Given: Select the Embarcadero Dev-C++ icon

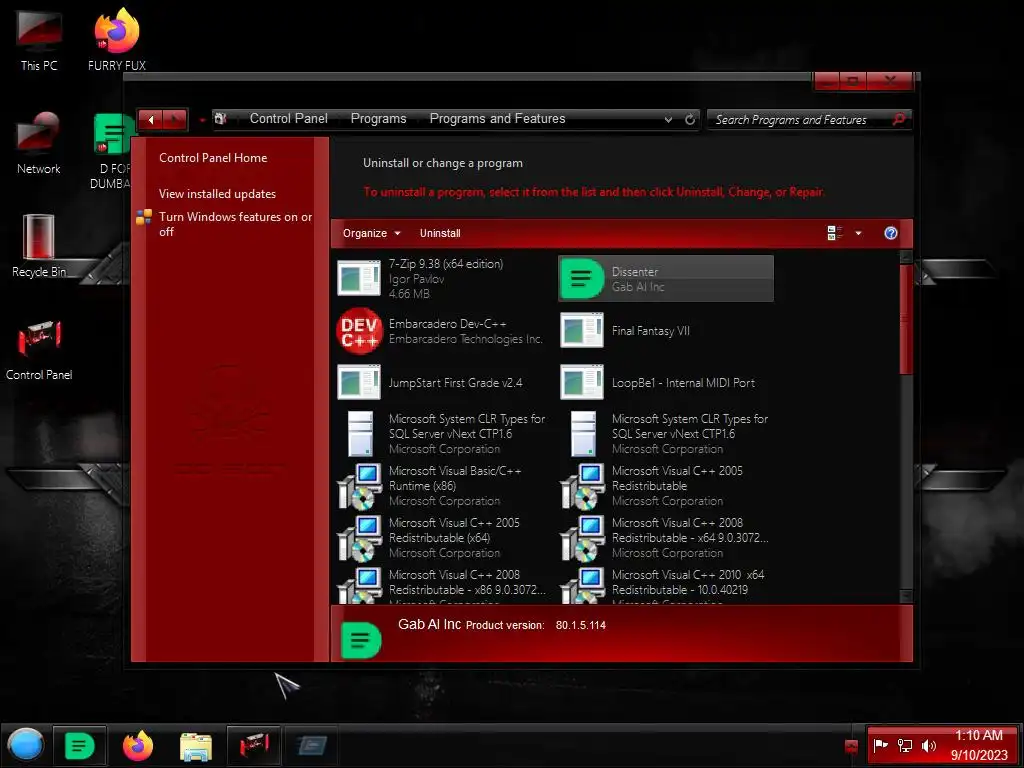Looking at the screenshot, I should click(359, 330).
